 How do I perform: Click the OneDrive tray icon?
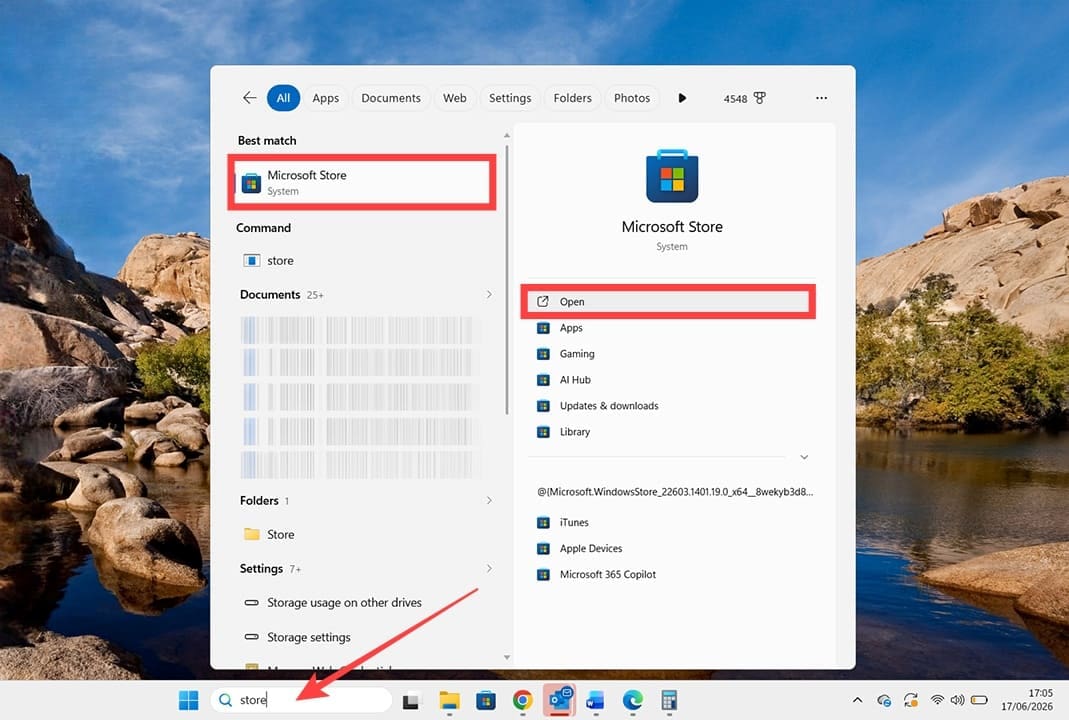[x=884, y=700]
